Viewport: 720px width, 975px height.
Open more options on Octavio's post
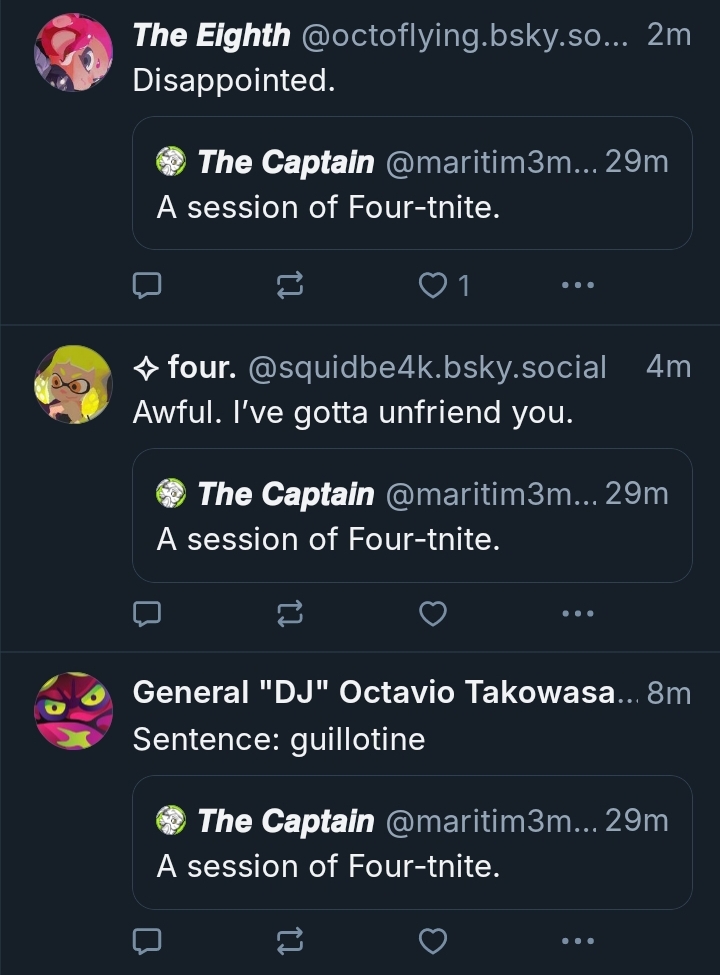pos(577,940)
